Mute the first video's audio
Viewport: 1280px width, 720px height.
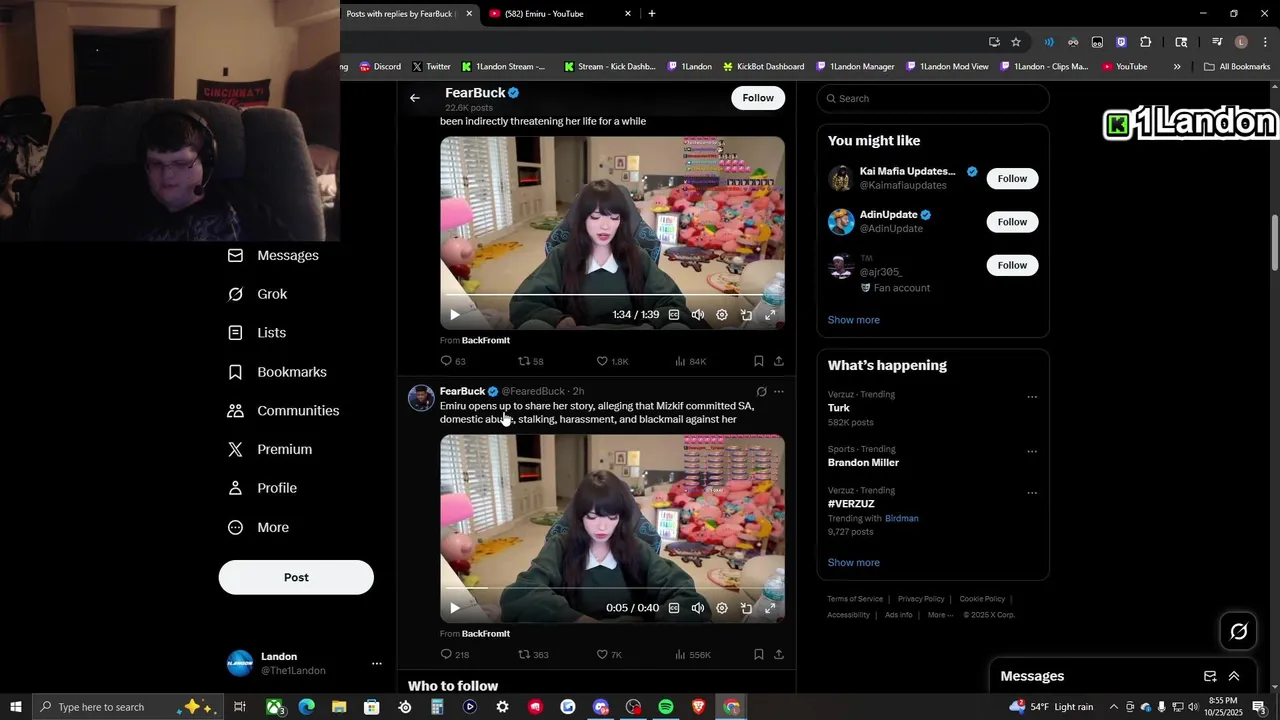(x=698, y=315)
